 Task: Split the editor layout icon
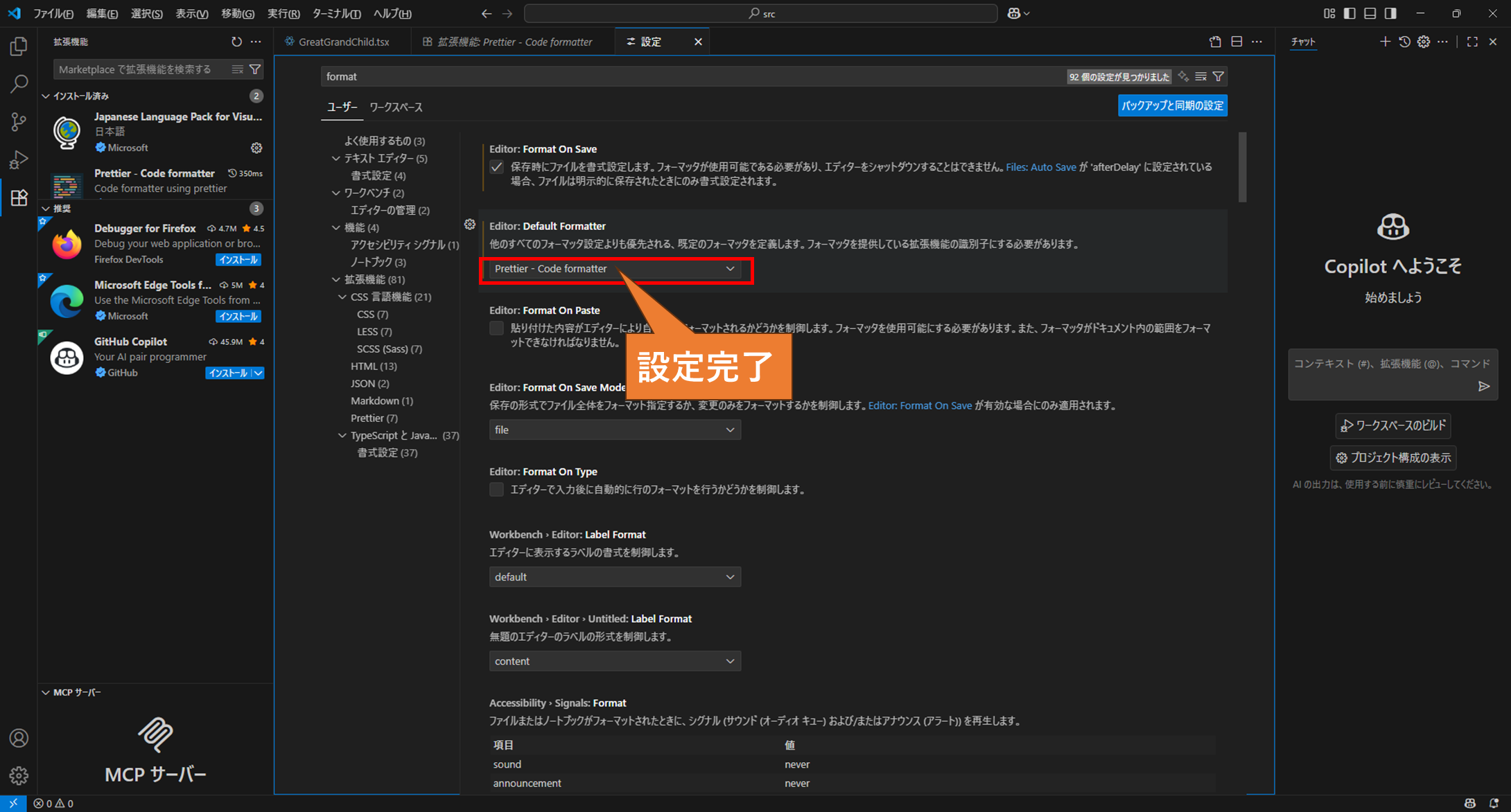point(1237,42)
